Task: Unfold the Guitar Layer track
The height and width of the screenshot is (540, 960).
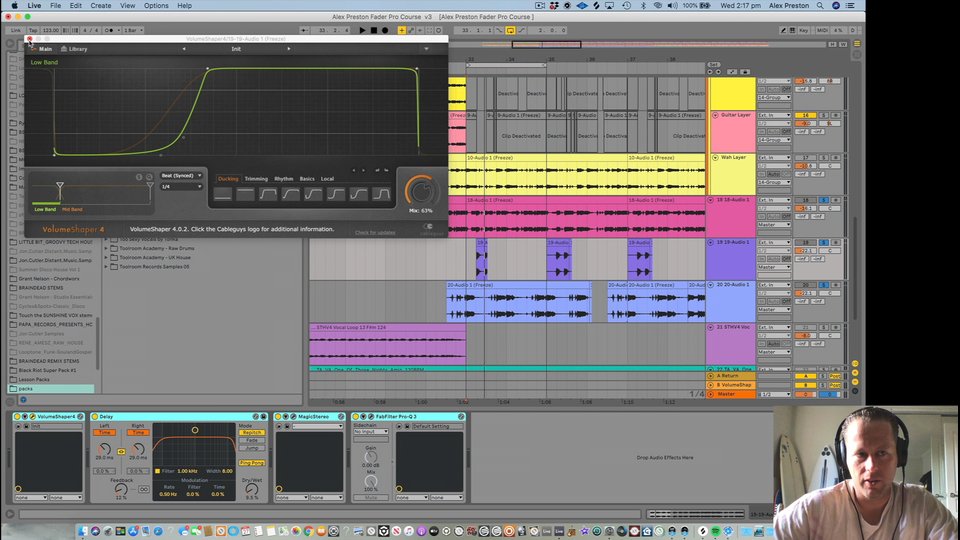Action: [x=715, y=115]
